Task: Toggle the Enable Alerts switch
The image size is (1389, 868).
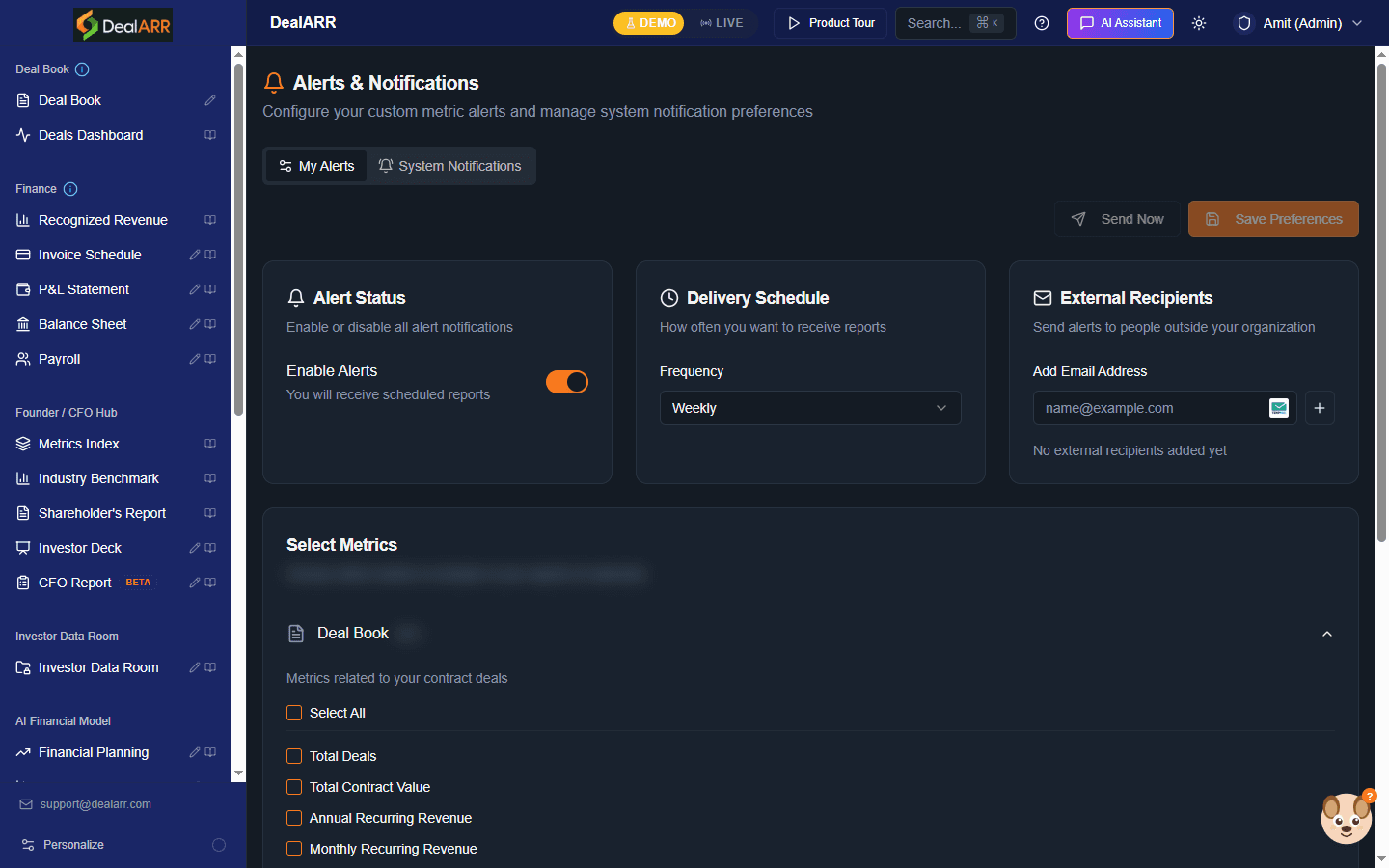Action: click(x=567, y=382)
